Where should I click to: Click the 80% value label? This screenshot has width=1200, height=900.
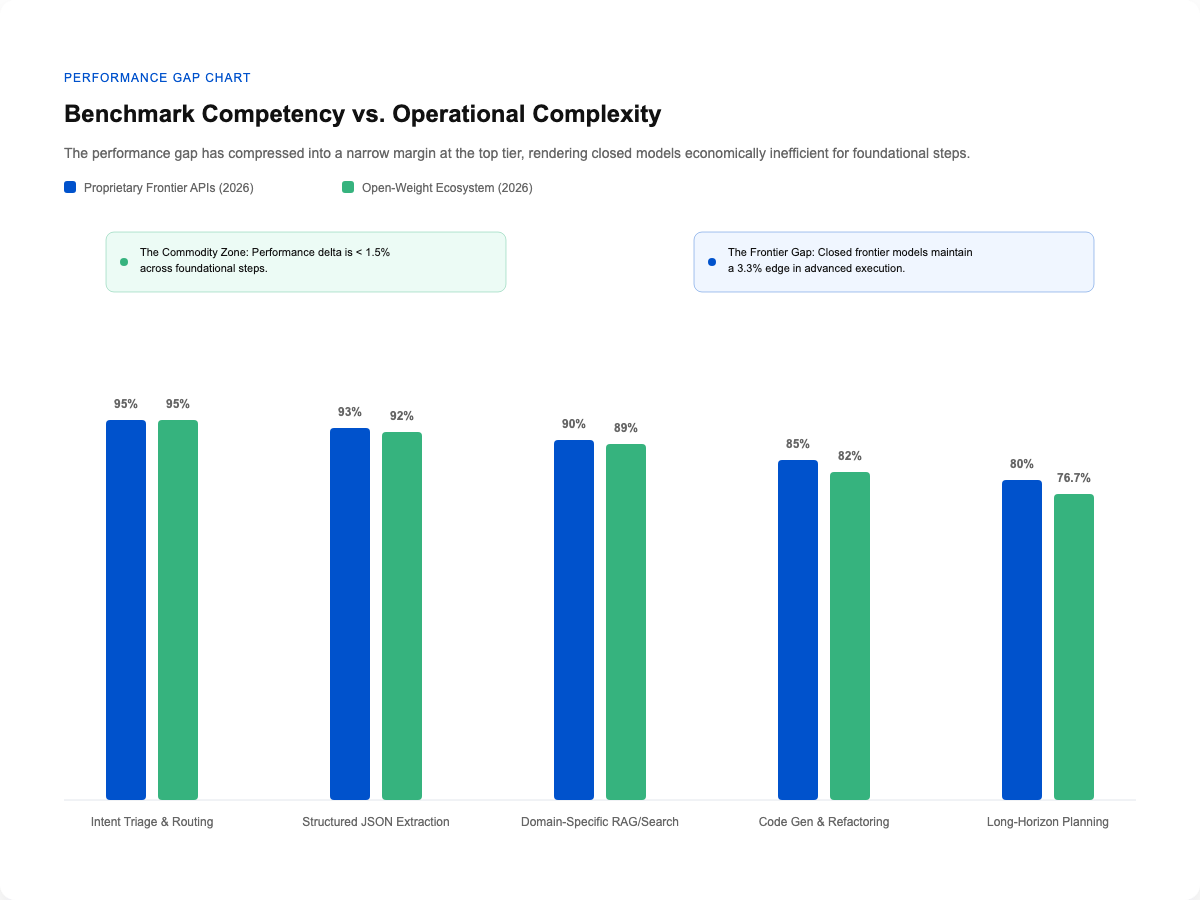[x=1022, y=464]
